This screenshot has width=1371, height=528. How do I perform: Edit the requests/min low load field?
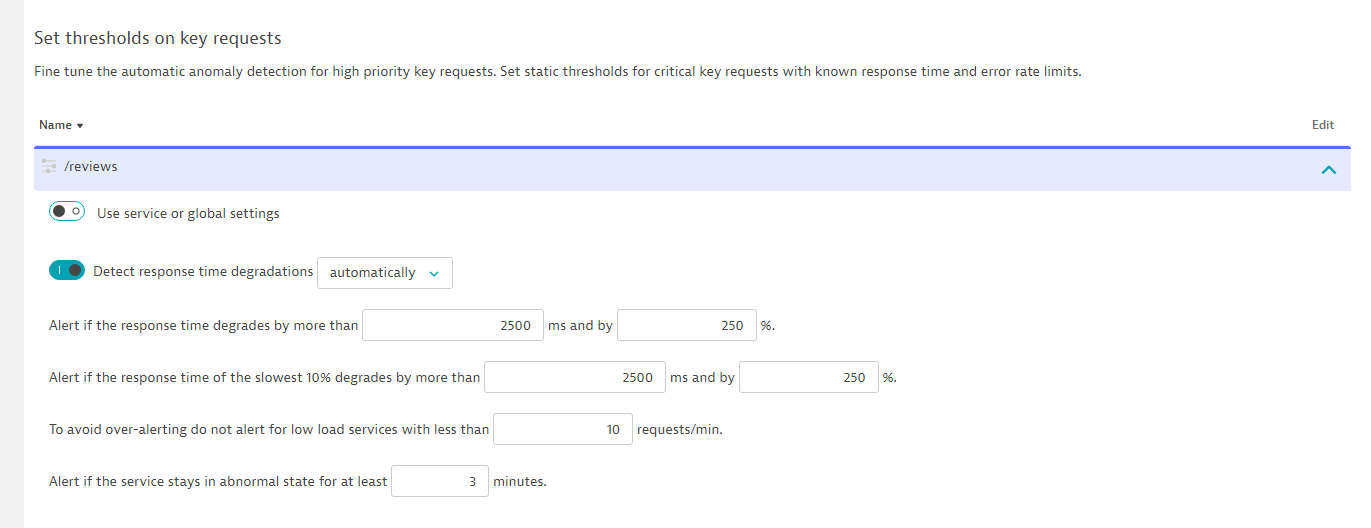[562, 429]
